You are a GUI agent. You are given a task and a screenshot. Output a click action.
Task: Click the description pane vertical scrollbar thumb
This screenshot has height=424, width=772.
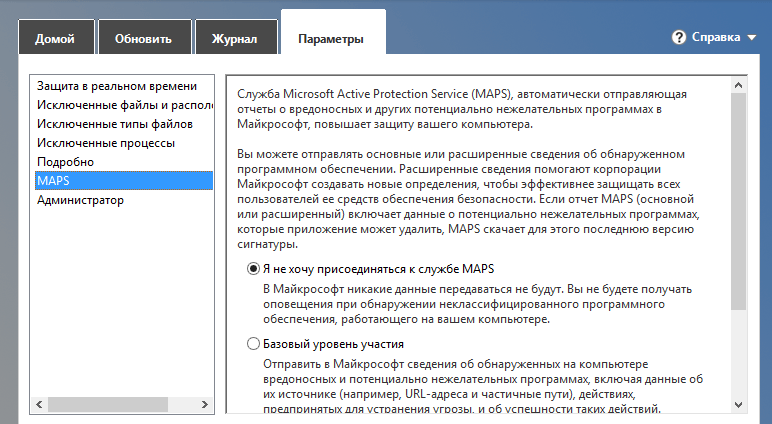coord(739,200)
